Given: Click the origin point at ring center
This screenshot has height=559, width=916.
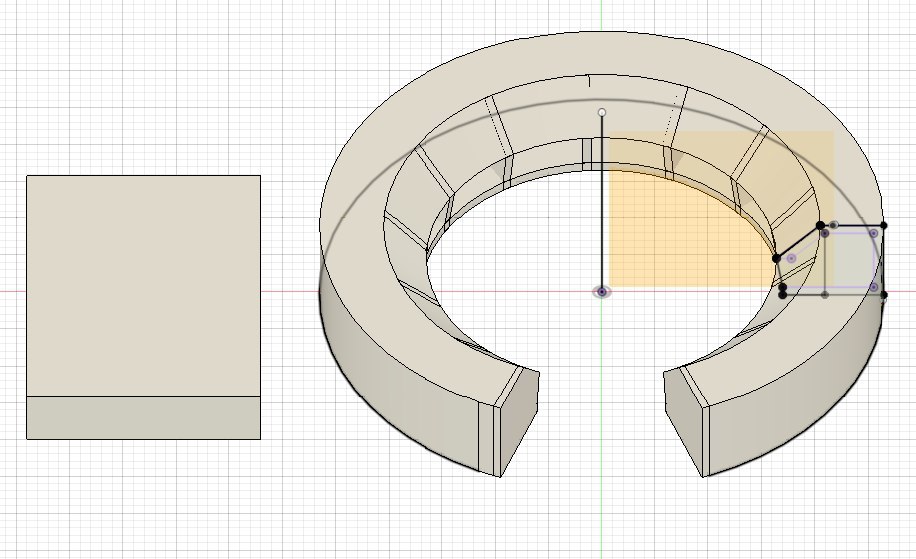Looking at the screenshot, I should [x=602, y=291].
